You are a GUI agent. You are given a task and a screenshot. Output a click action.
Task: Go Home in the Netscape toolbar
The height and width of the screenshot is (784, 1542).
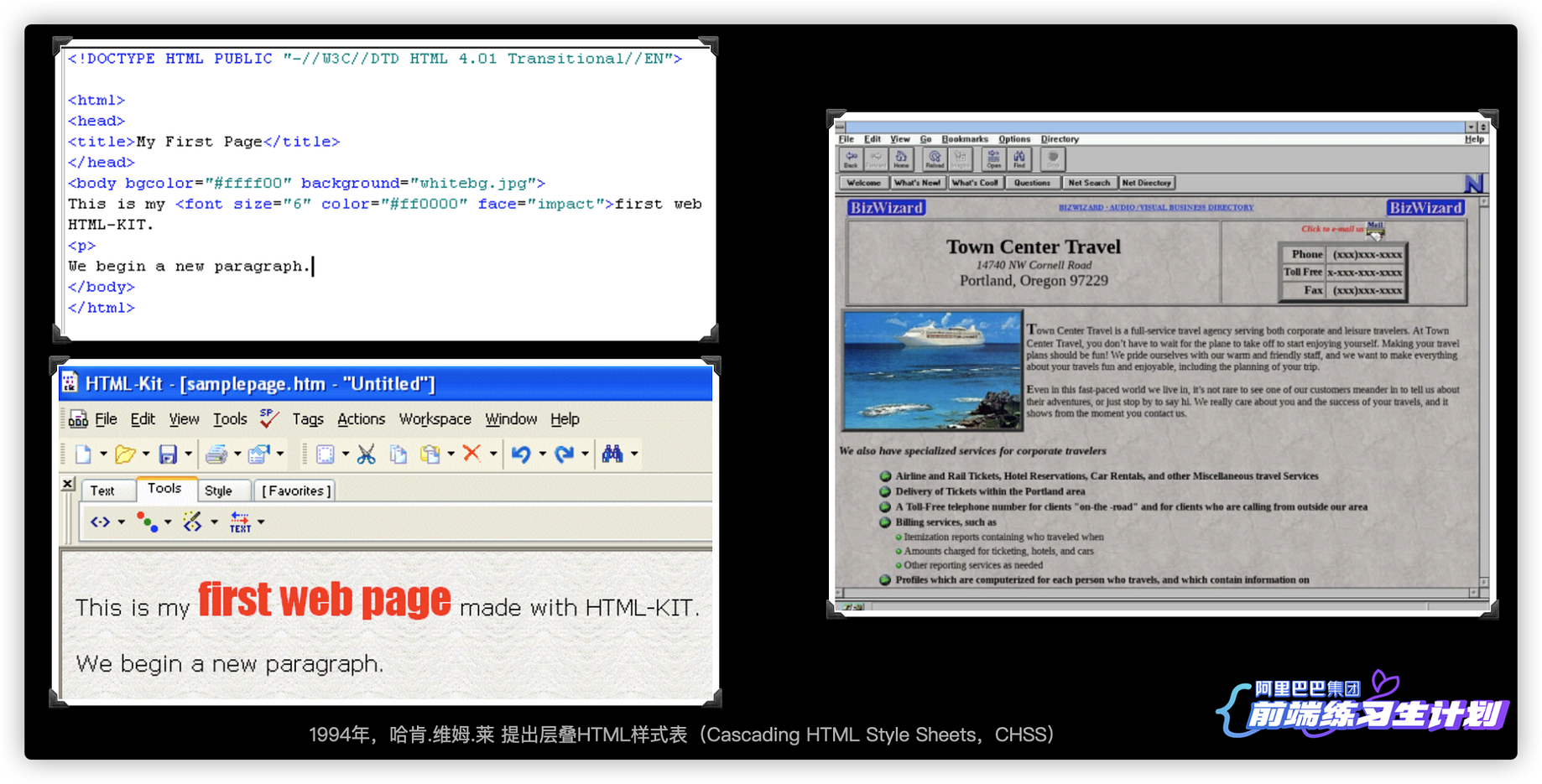pos(901,159)
